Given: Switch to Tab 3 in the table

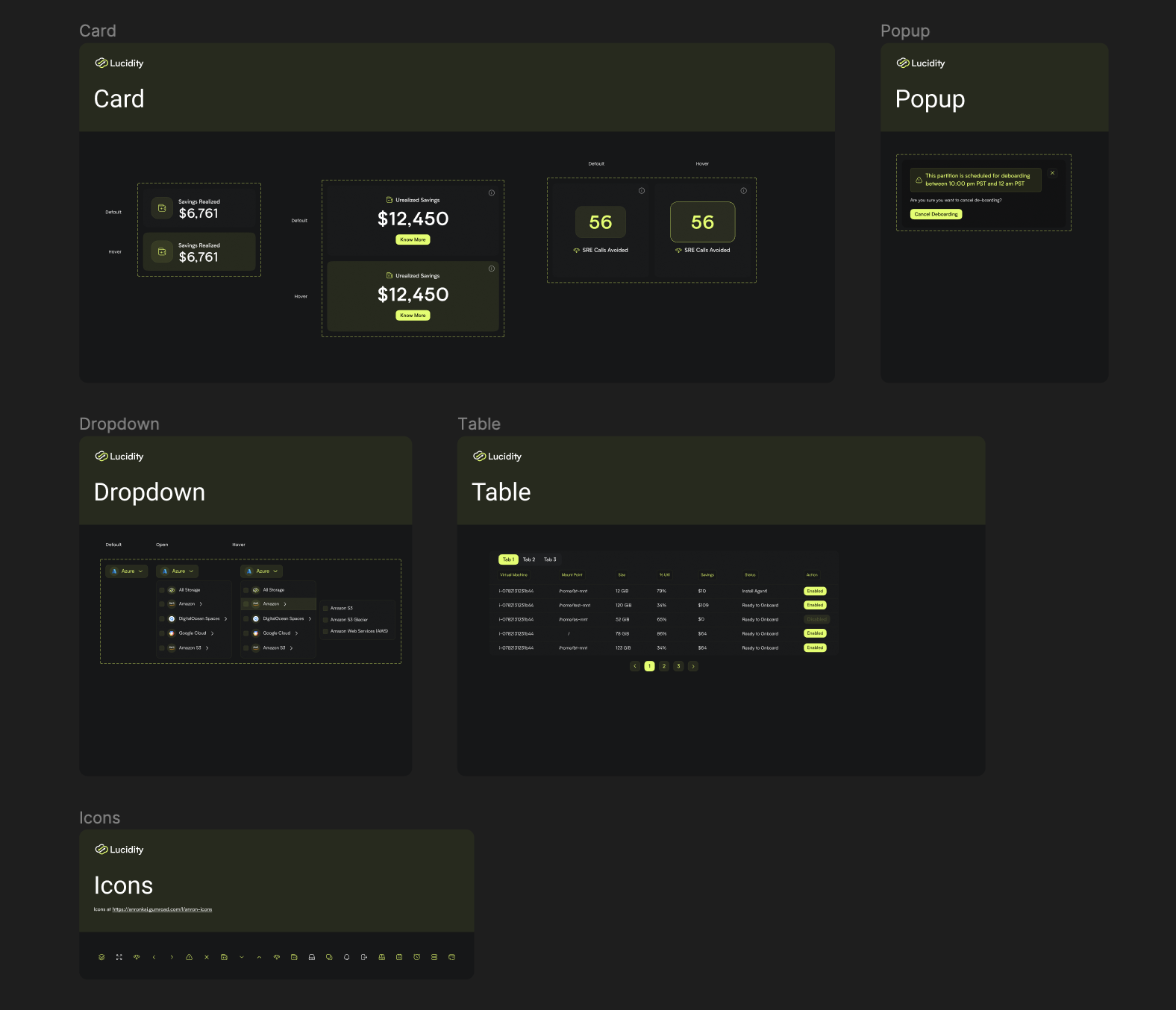Looking at the screenshot, I should [x=550, y=559].
